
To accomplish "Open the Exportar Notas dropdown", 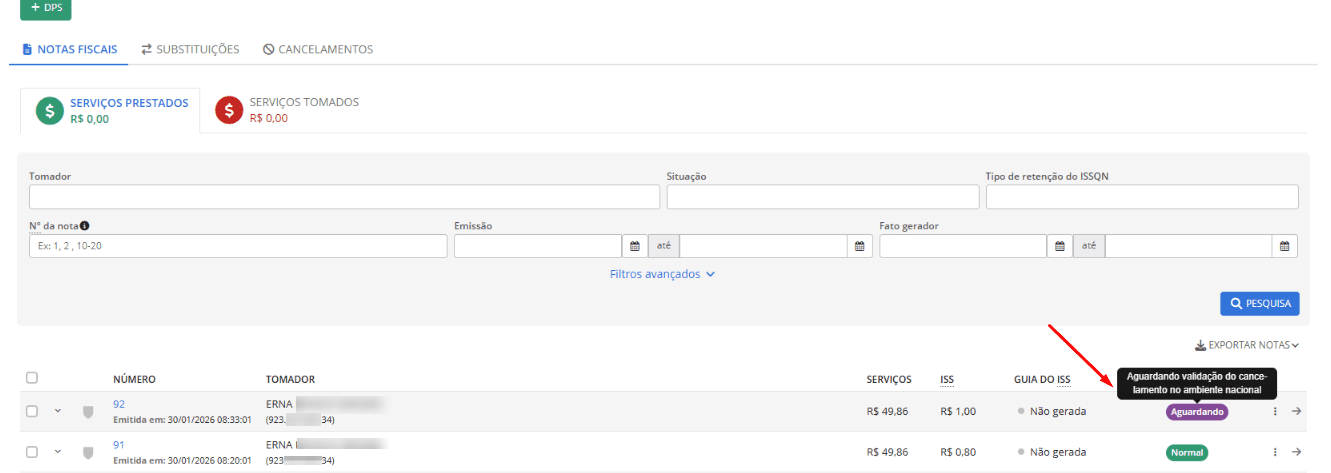I will click(x=1246, y=345).
